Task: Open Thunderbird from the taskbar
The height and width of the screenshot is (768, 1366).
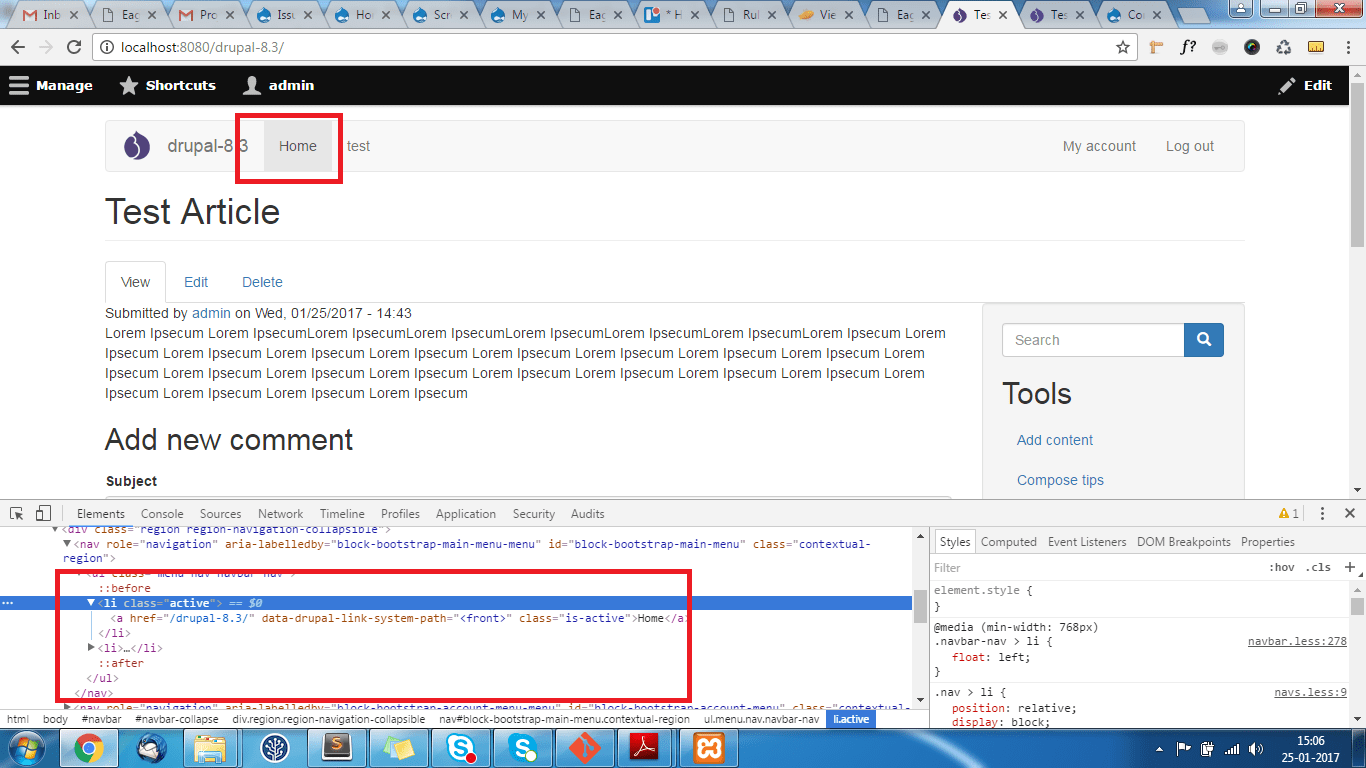Action: tap(150, 748)
